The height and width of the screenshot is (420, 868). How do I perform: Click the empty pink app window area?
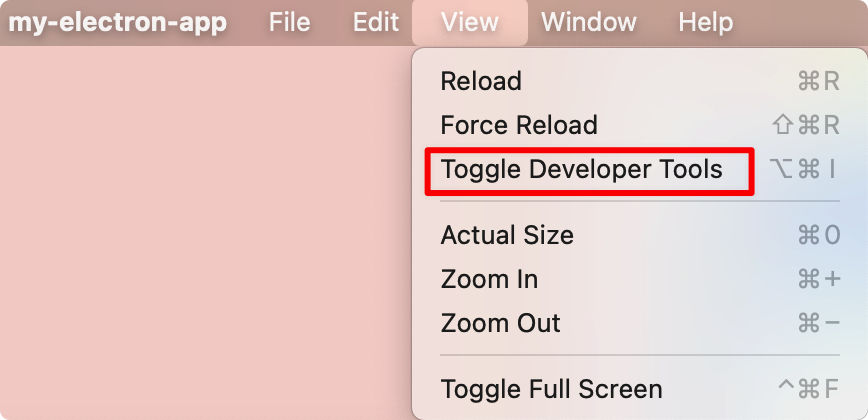tap(205, 232)
